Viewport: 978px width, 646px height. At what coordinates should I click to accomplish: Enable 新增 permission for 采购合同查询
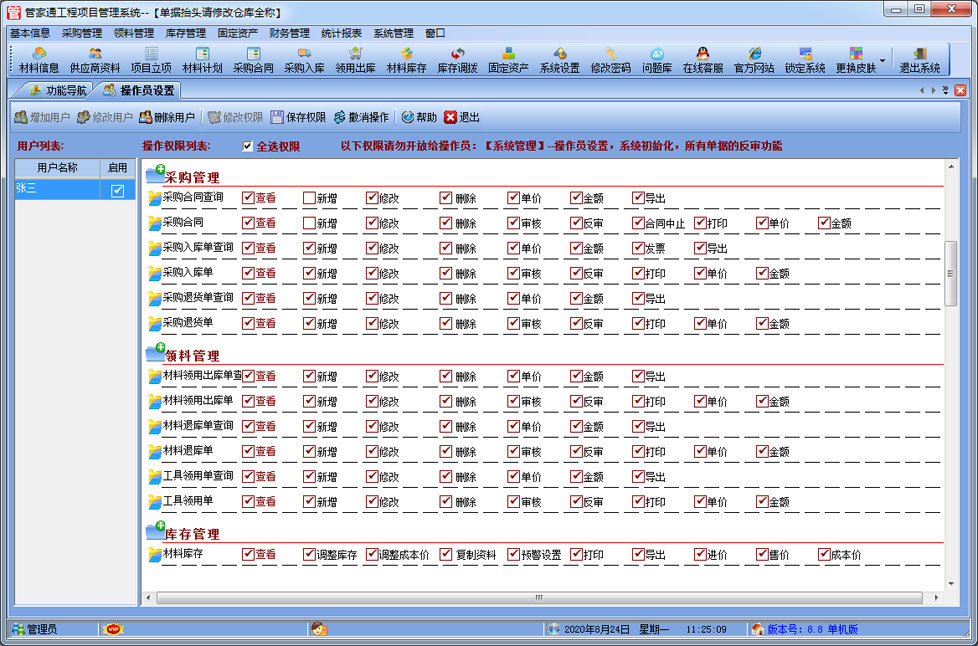pos(310,198)
